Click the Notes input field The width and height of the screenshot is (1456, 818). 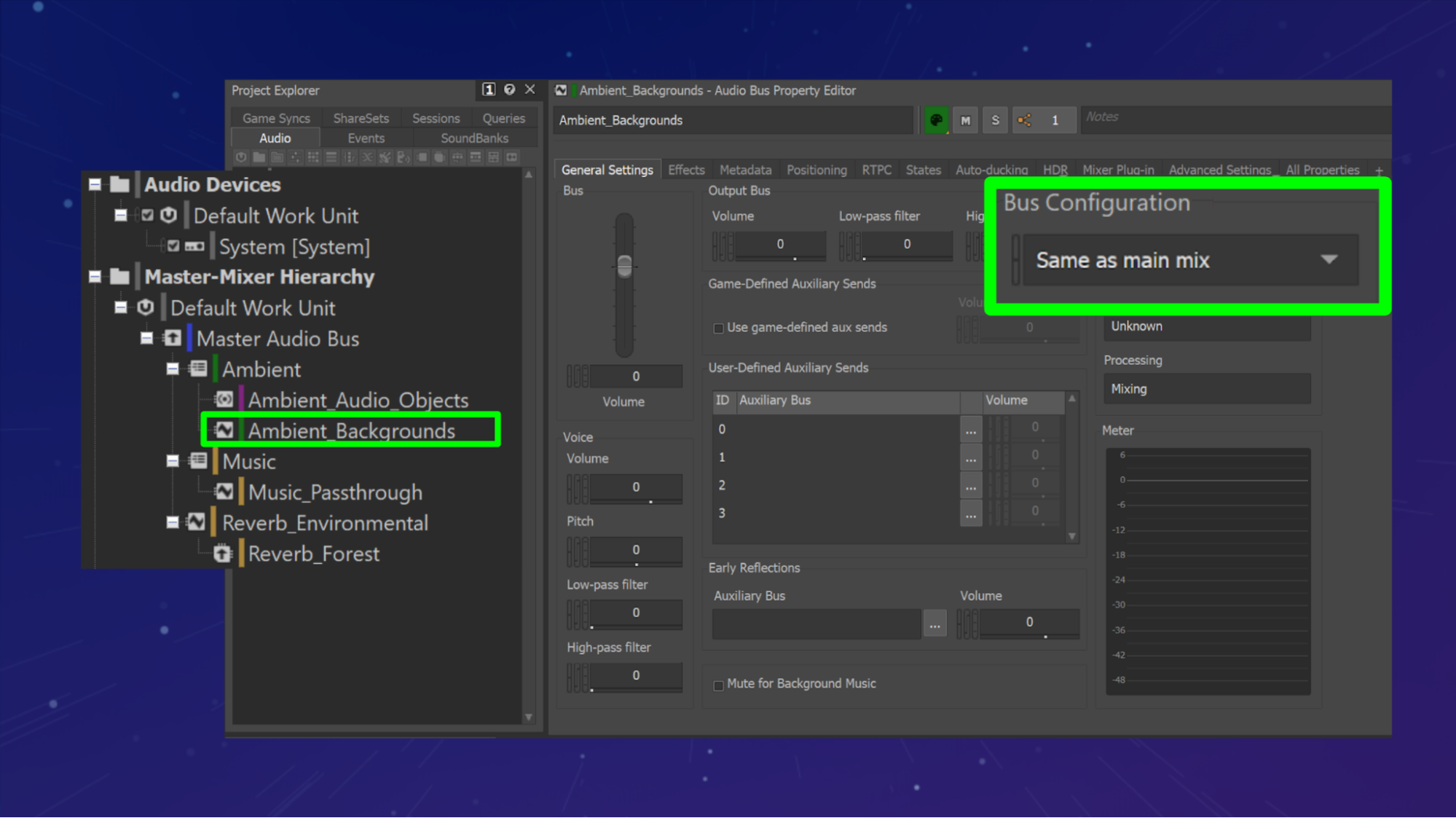click(1234, 119)
